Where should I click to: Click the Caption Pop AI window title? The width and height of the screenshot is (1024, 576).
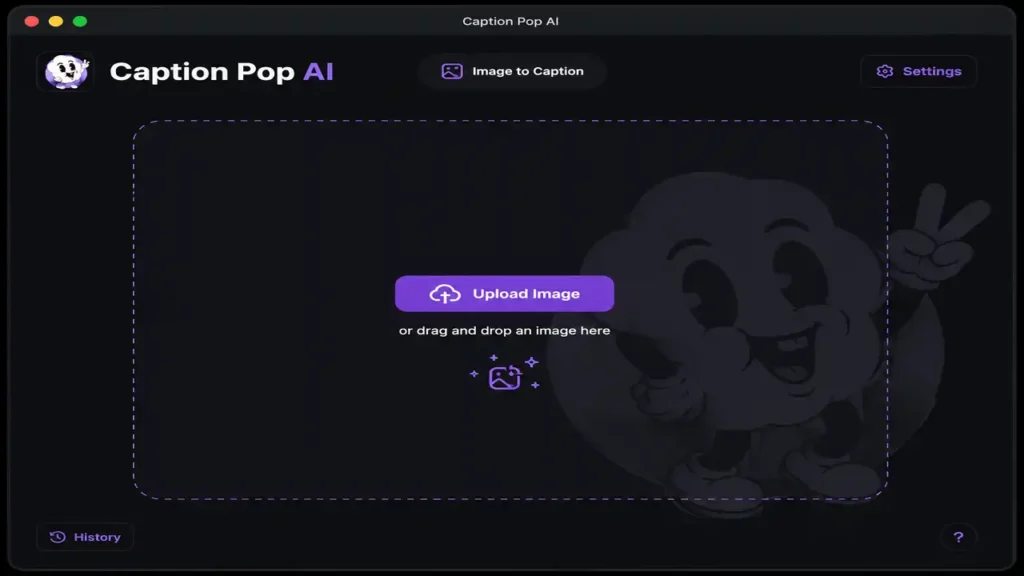pyautogui.click(x=511, y=21)
